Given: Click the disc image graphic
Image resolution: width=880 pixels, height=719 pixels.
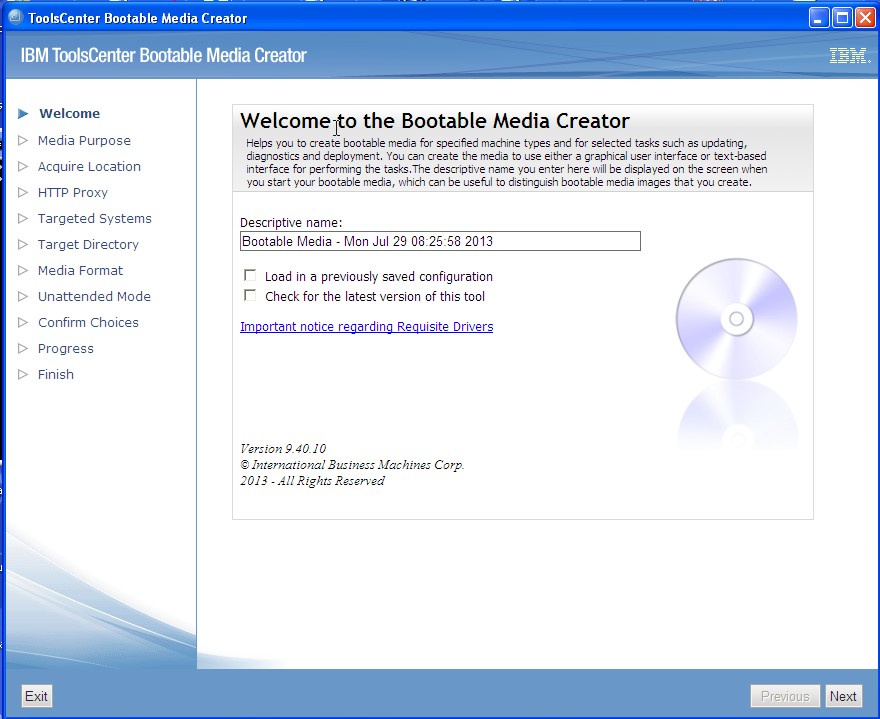Looking at the screenshot, I should (x=736, y=318).
